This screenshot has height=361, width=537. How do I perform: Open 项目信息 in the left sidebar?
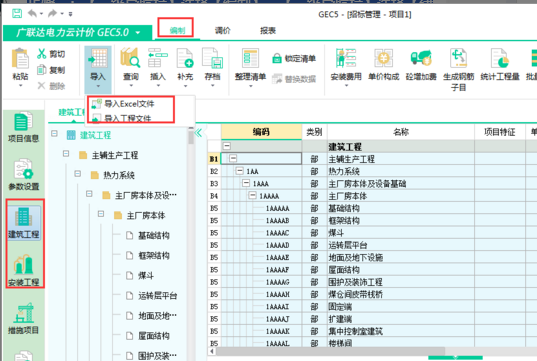(x=23, y=128)
